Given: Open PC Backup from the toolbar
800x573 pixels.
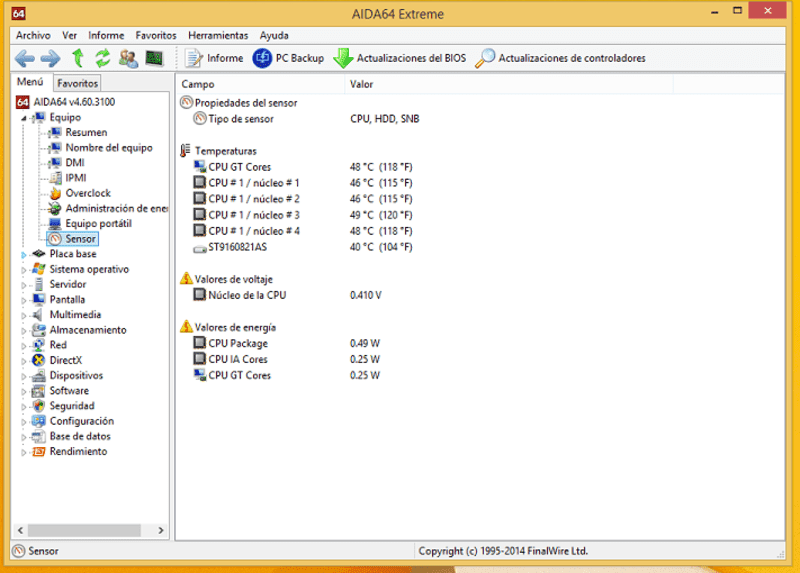Looking at the screenshot, I should pyautogui.click(x=288, y=58).
